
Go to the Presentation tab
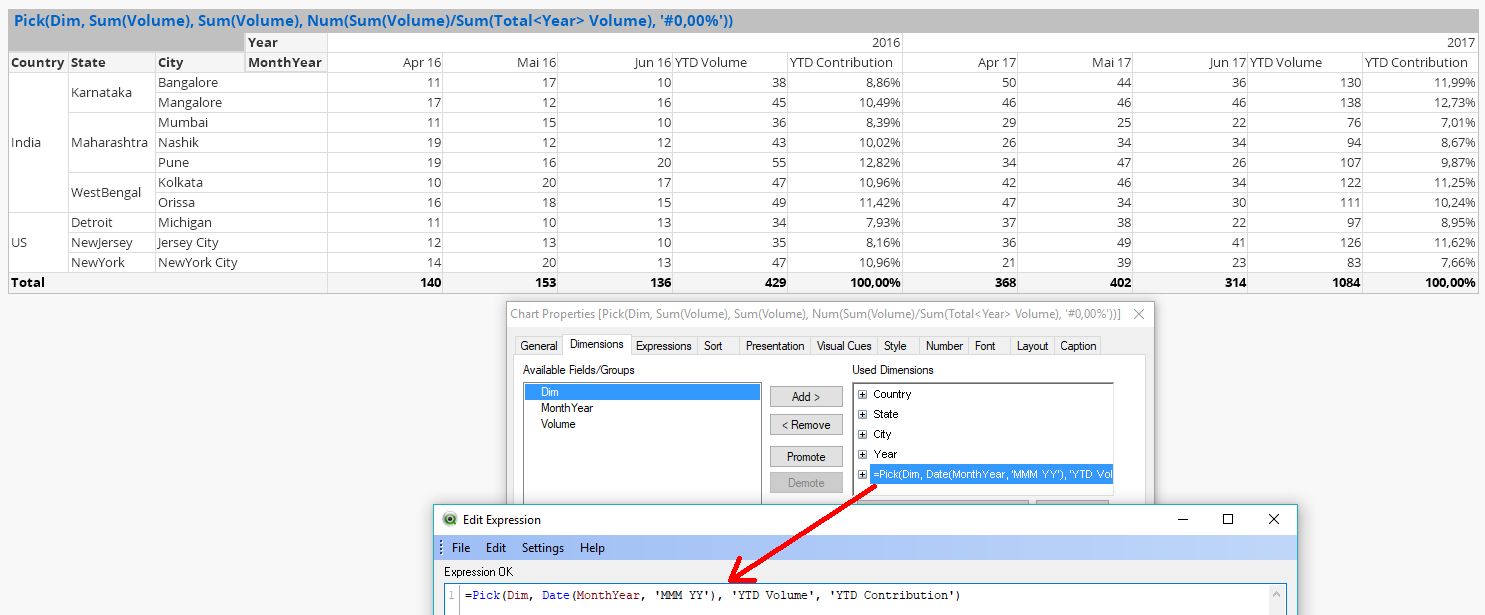(x=775, y=346)
